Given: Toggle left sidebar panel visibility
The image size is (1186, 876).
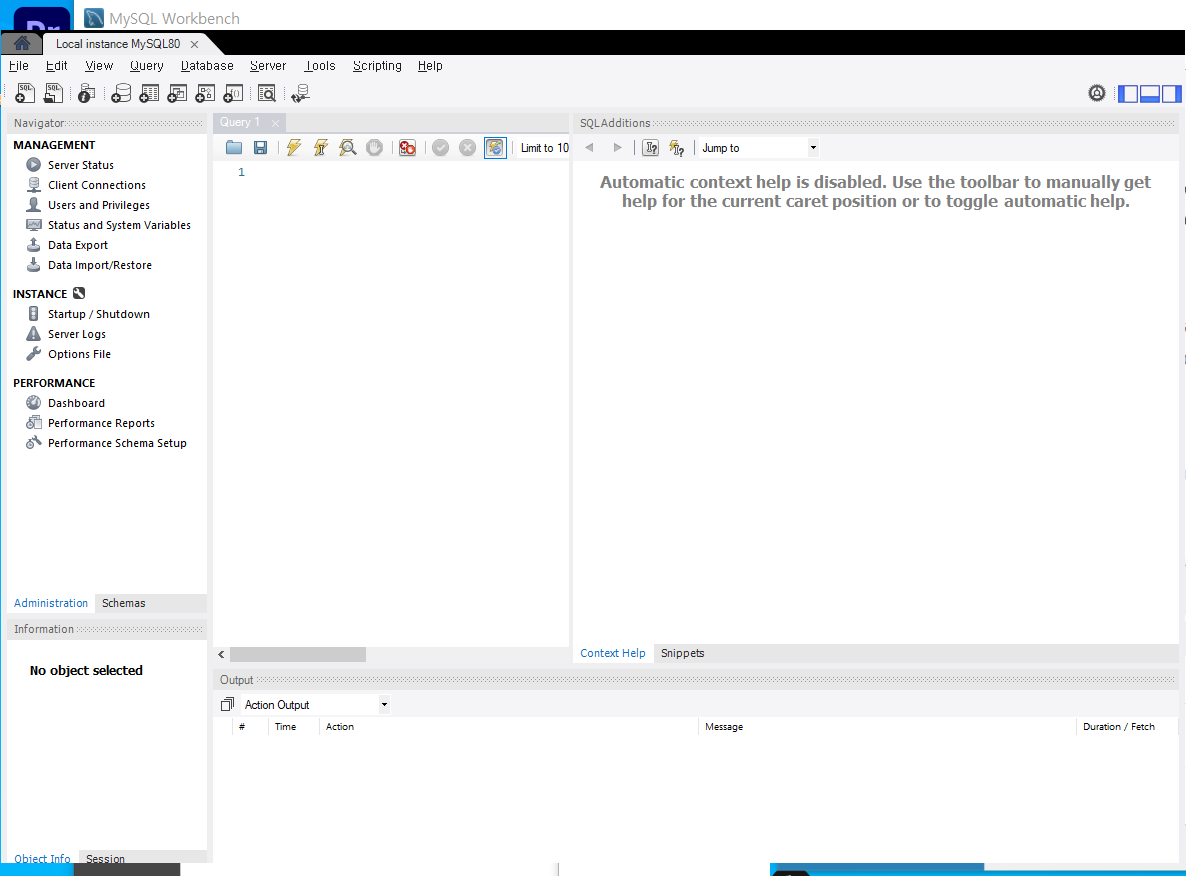Looking at the screenshot, I should (1128, 94).
